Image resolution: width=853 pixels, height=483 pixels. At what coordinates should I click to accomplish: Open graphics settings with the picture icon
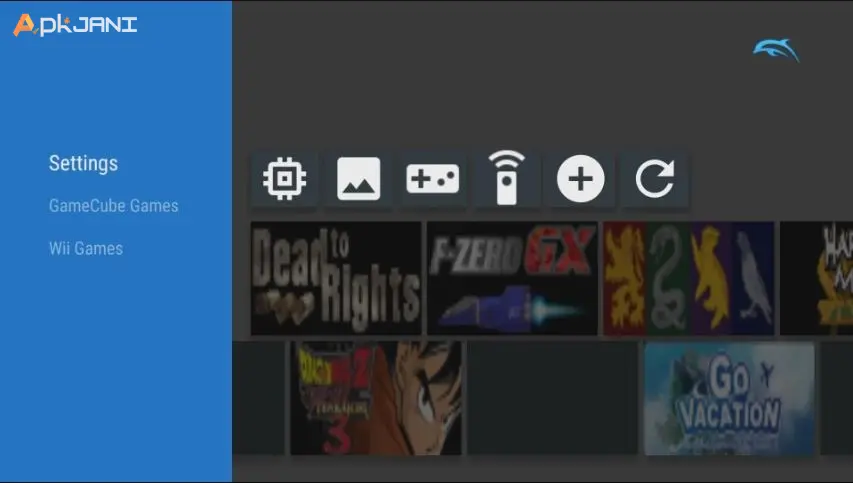[358, 180]
